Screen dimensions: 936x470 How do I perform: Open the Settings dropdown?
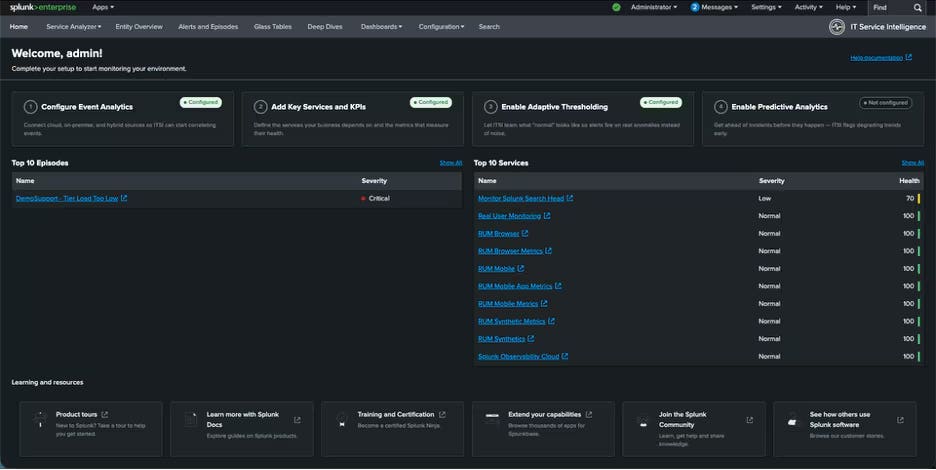(766, 7)
